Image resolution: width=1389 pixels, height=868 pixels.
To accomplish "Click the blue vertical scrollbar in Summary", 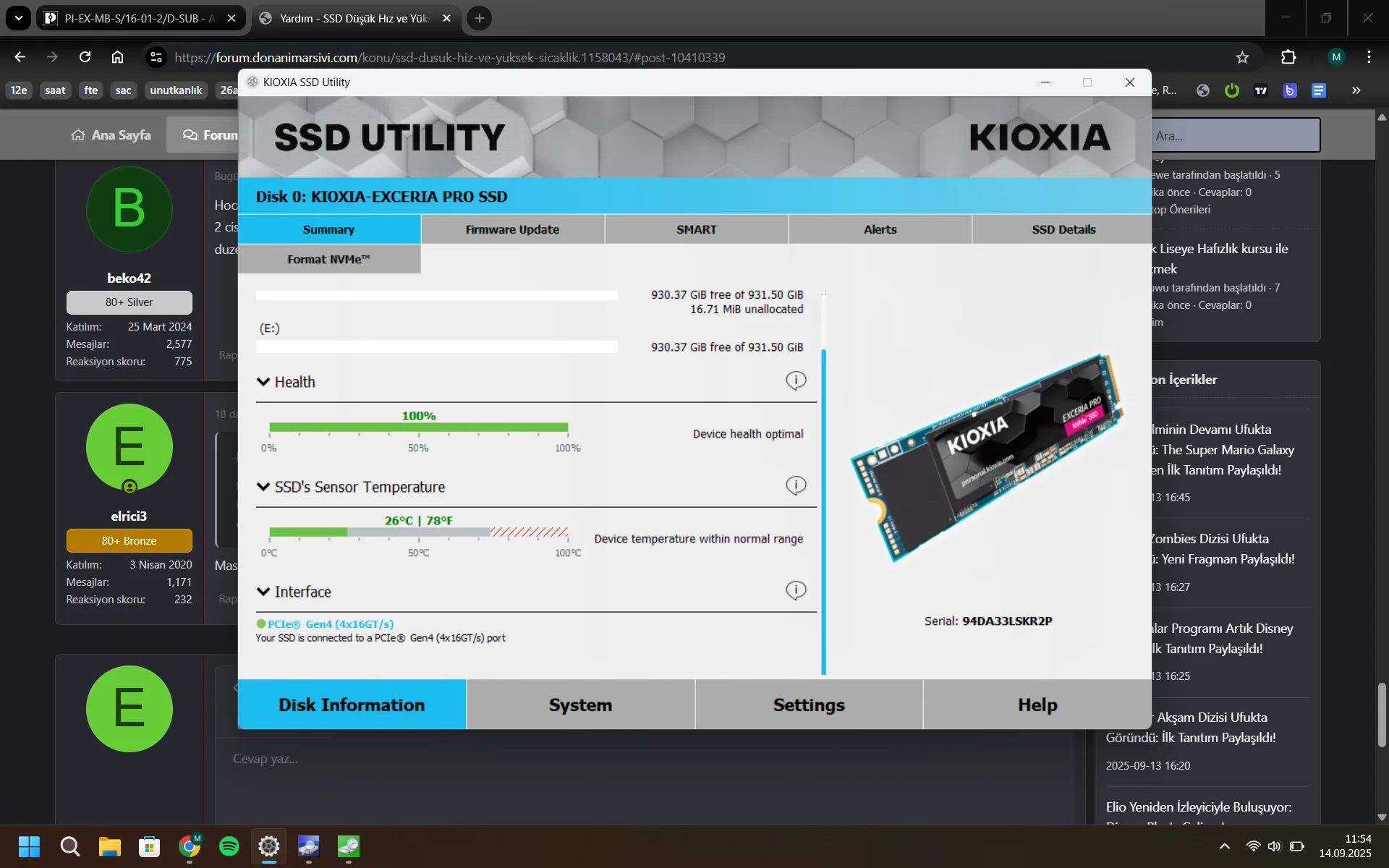I will 823,506.
